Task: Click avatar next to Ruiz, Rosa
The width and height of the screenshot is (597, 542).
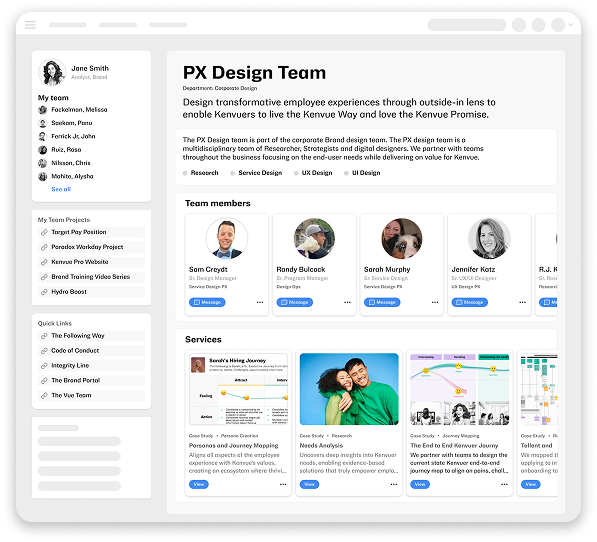Action: [43, 150]
